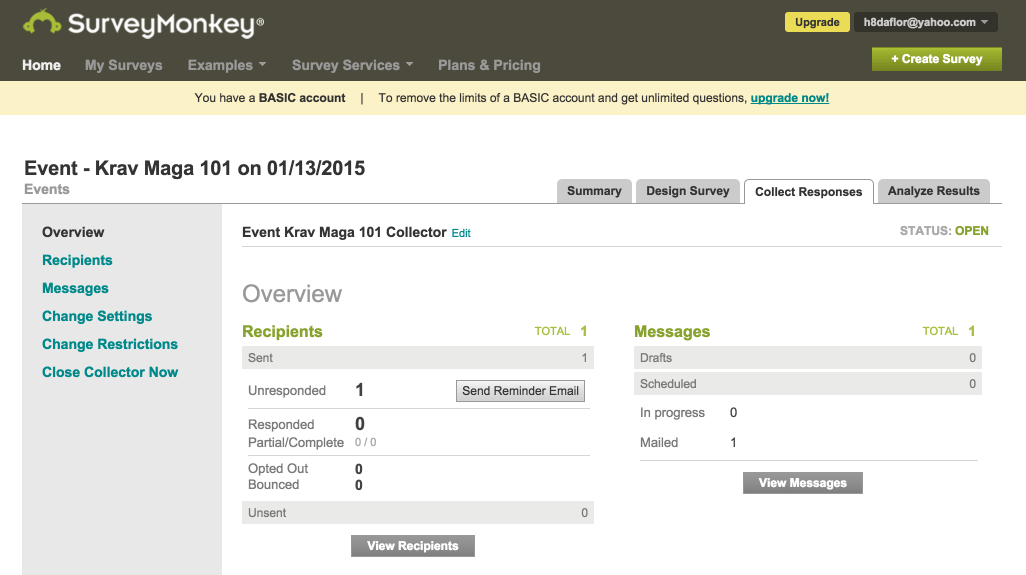Open Plans & Pricing page
Image resolution: width=1026 pixels, height=575 pixels.
tap(489, 65)
